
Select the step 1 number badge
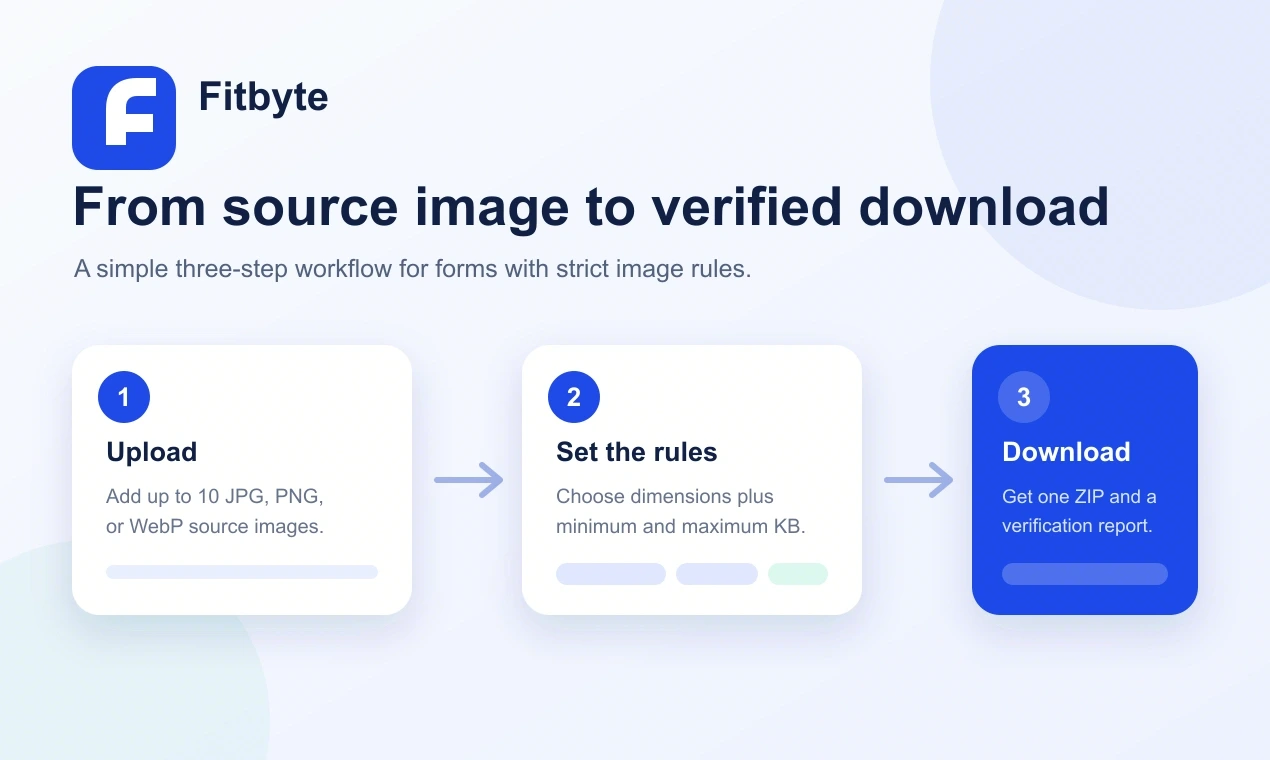coord(124,398)
